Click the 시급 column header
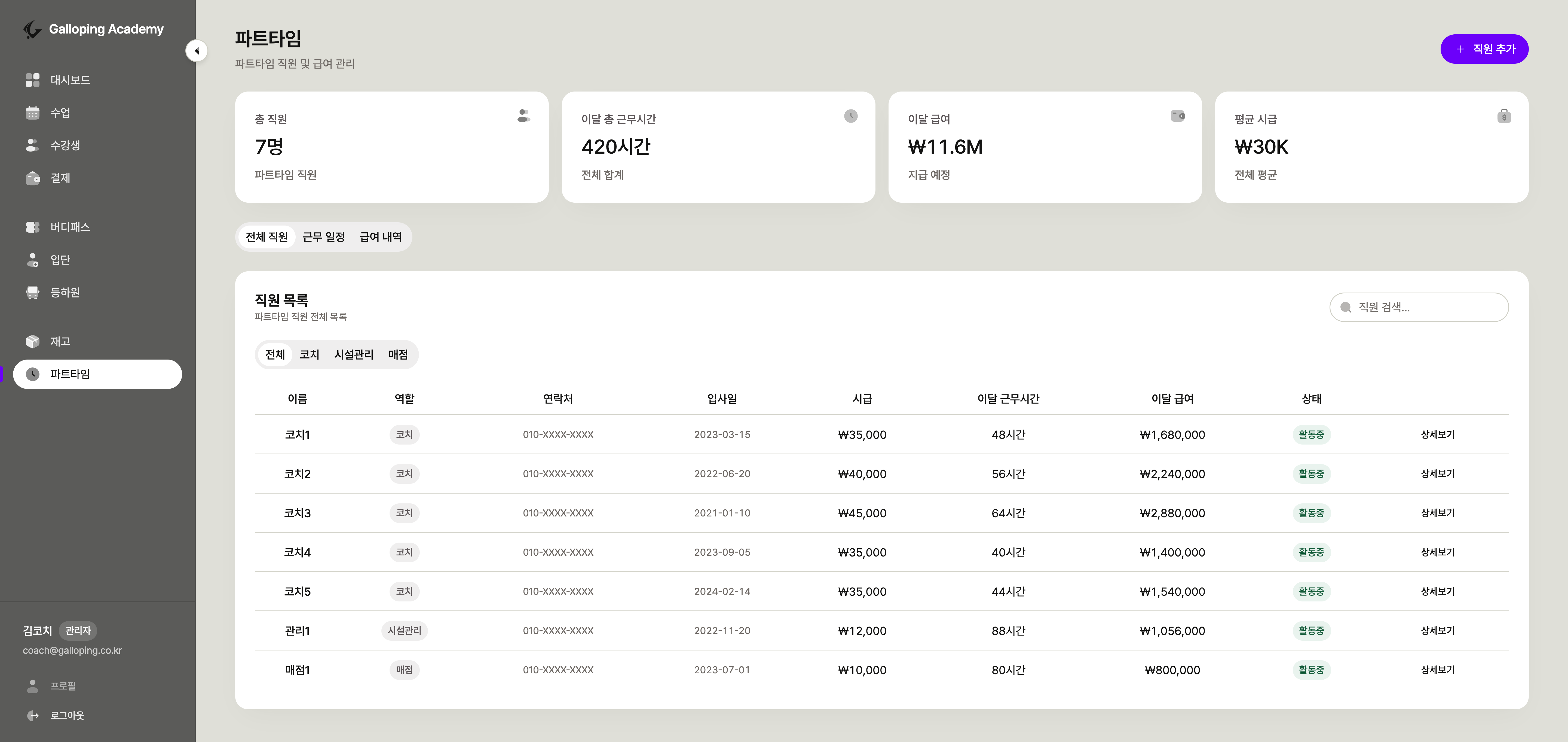The width and height of the screenshot is (1568, 742). [x=862, y=399]
